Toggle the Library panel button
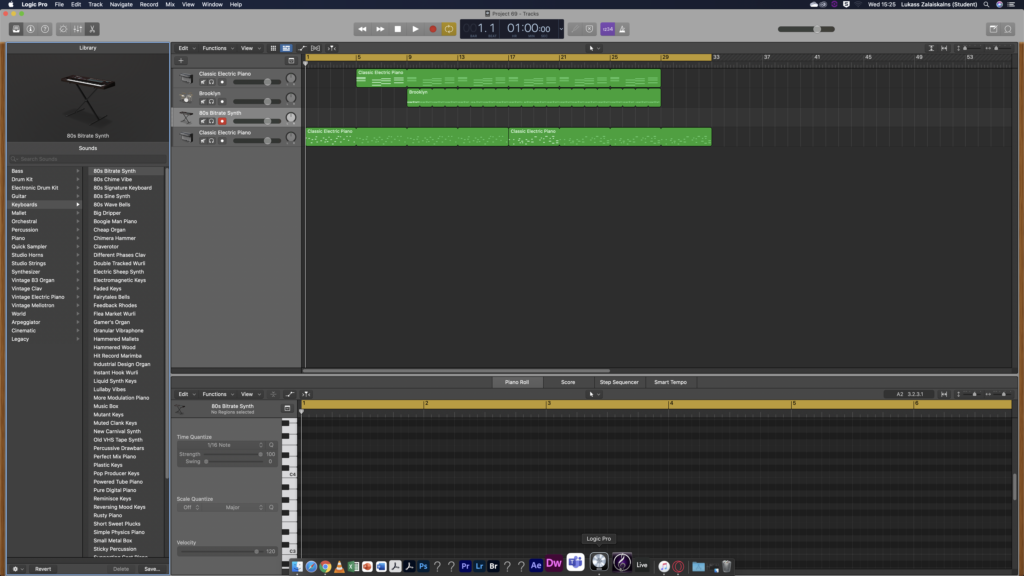The height and width of the screenshot is (576, 1024). (x=16, y=29)
